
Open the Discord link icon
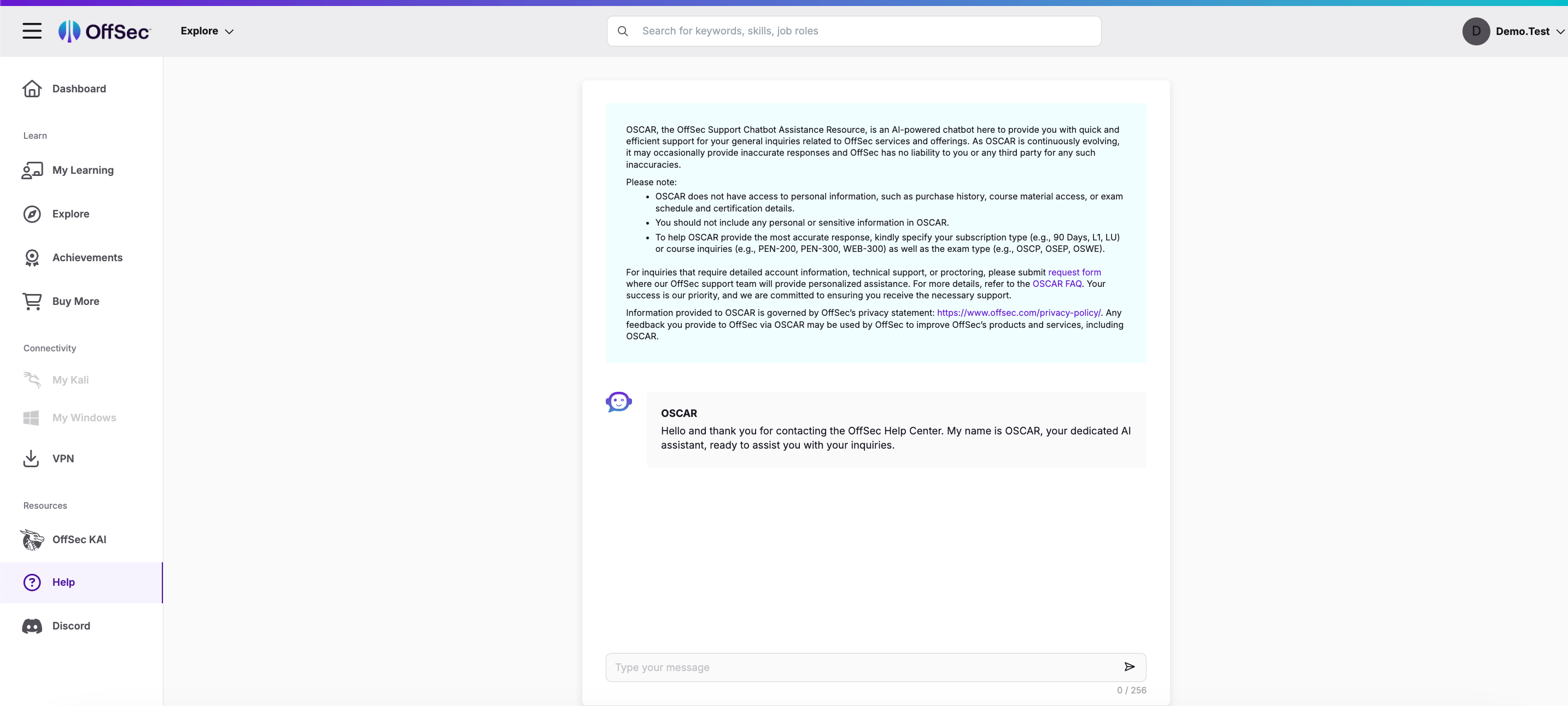[x=32, y=626]
